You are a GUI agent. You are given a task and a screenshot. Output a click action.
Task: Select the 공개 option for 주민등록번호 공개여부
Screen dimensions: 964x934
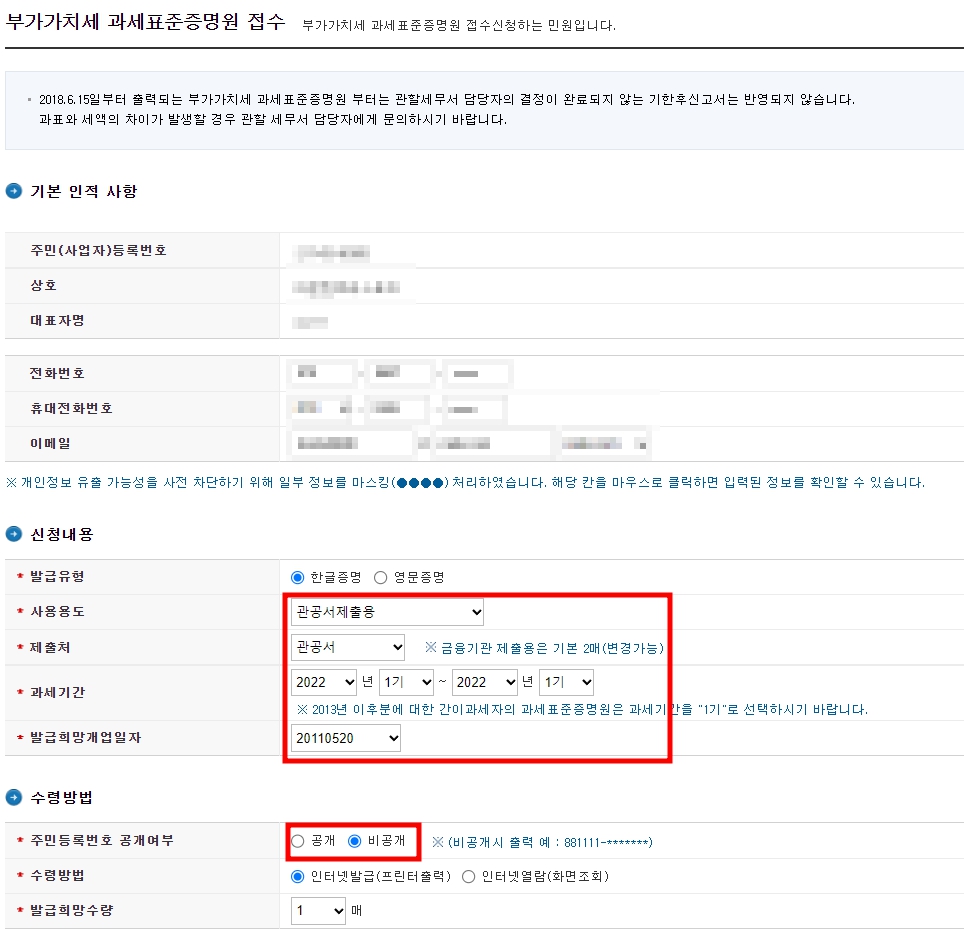point(297,842)
